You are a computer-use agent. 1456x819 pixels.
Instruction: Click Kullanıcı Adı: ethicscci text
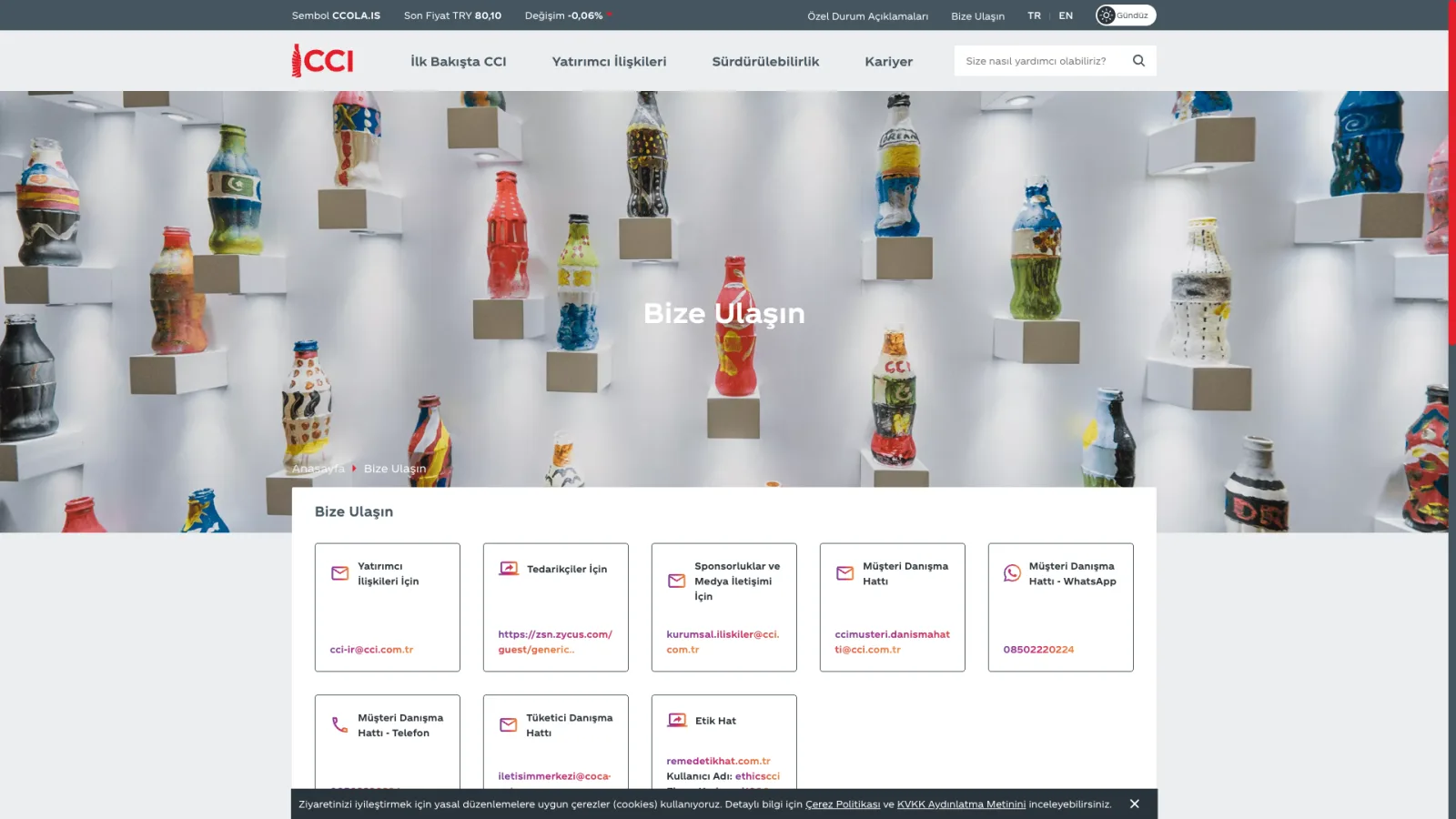click(723, 776)
